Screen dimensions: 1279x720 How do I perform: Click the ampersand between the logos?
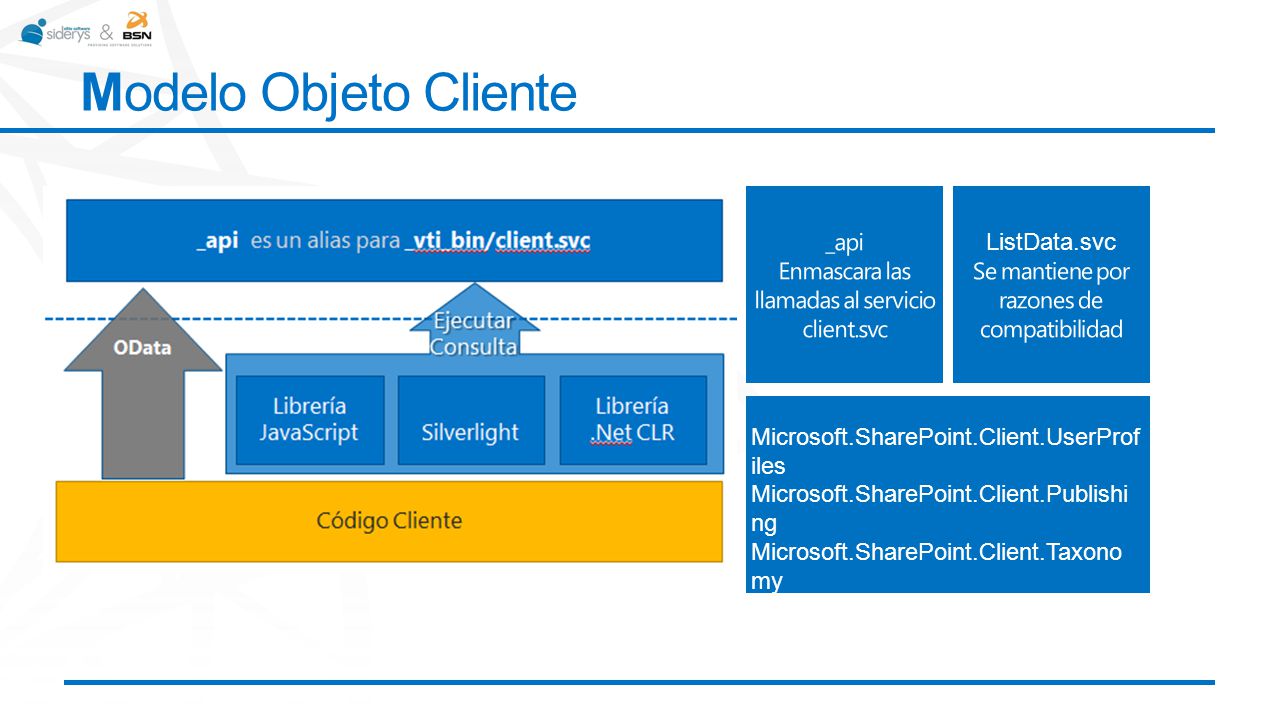[106, 31]
